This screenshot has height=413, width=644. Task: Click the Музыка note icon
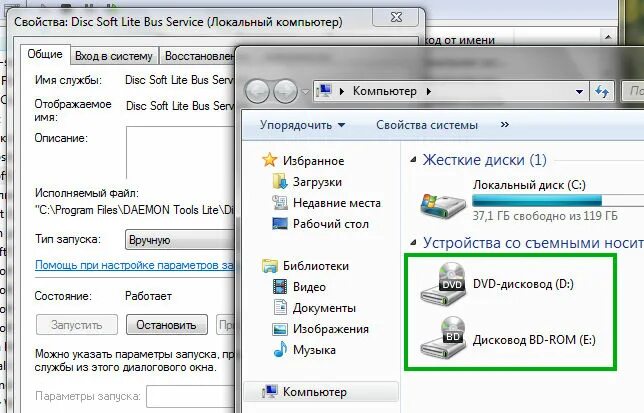click(280, 349)
